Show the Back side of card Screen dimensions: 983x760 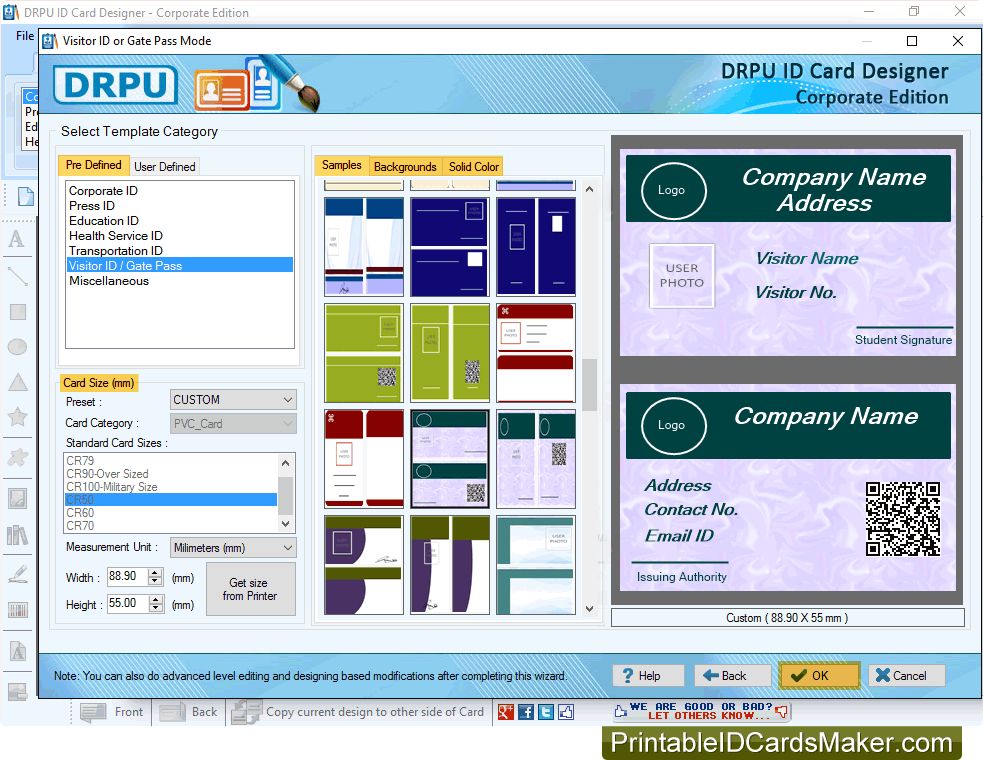pos(188,712)
